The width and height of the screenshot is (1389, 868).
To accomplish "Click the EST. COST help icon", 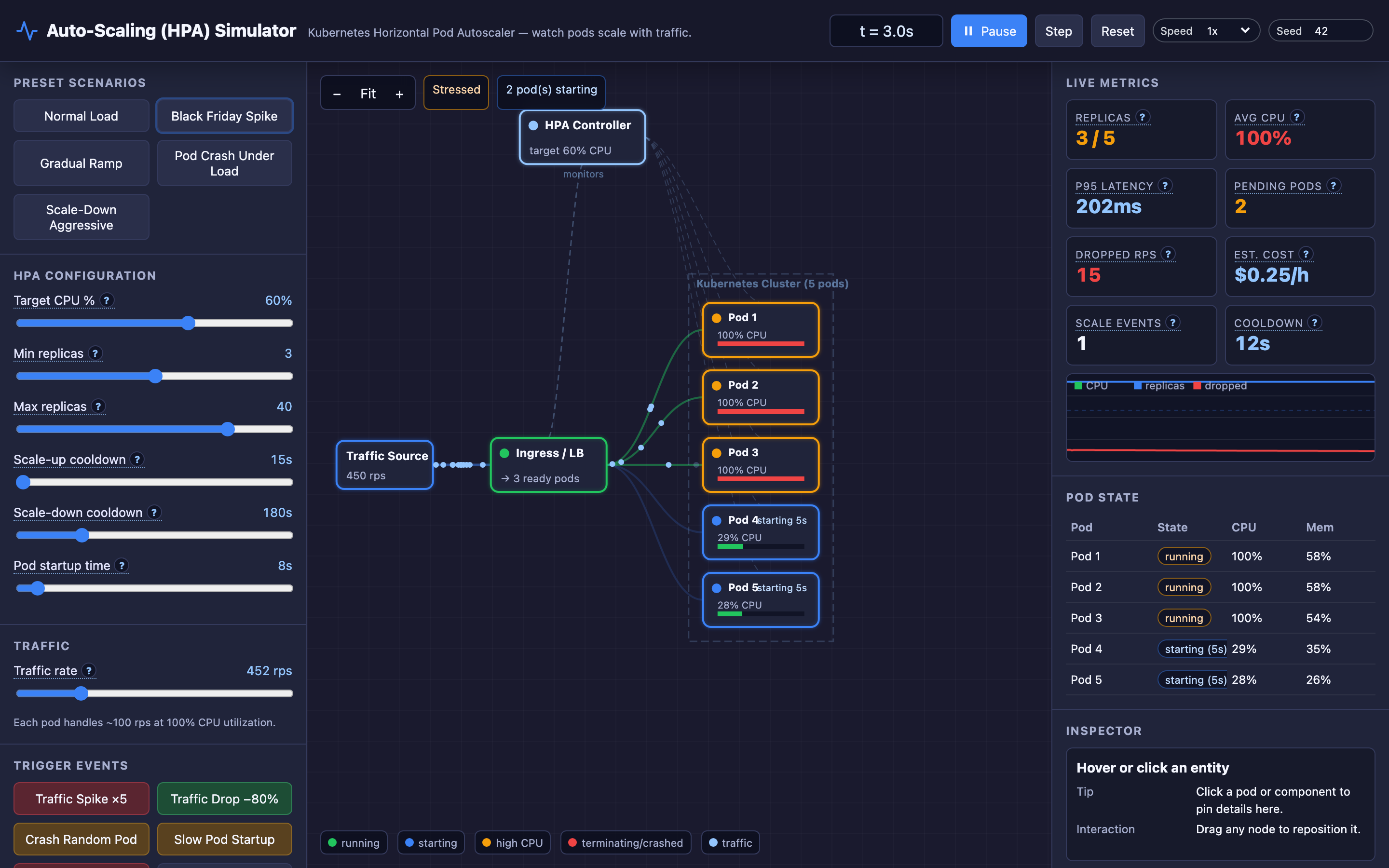I will (1306, 254).
